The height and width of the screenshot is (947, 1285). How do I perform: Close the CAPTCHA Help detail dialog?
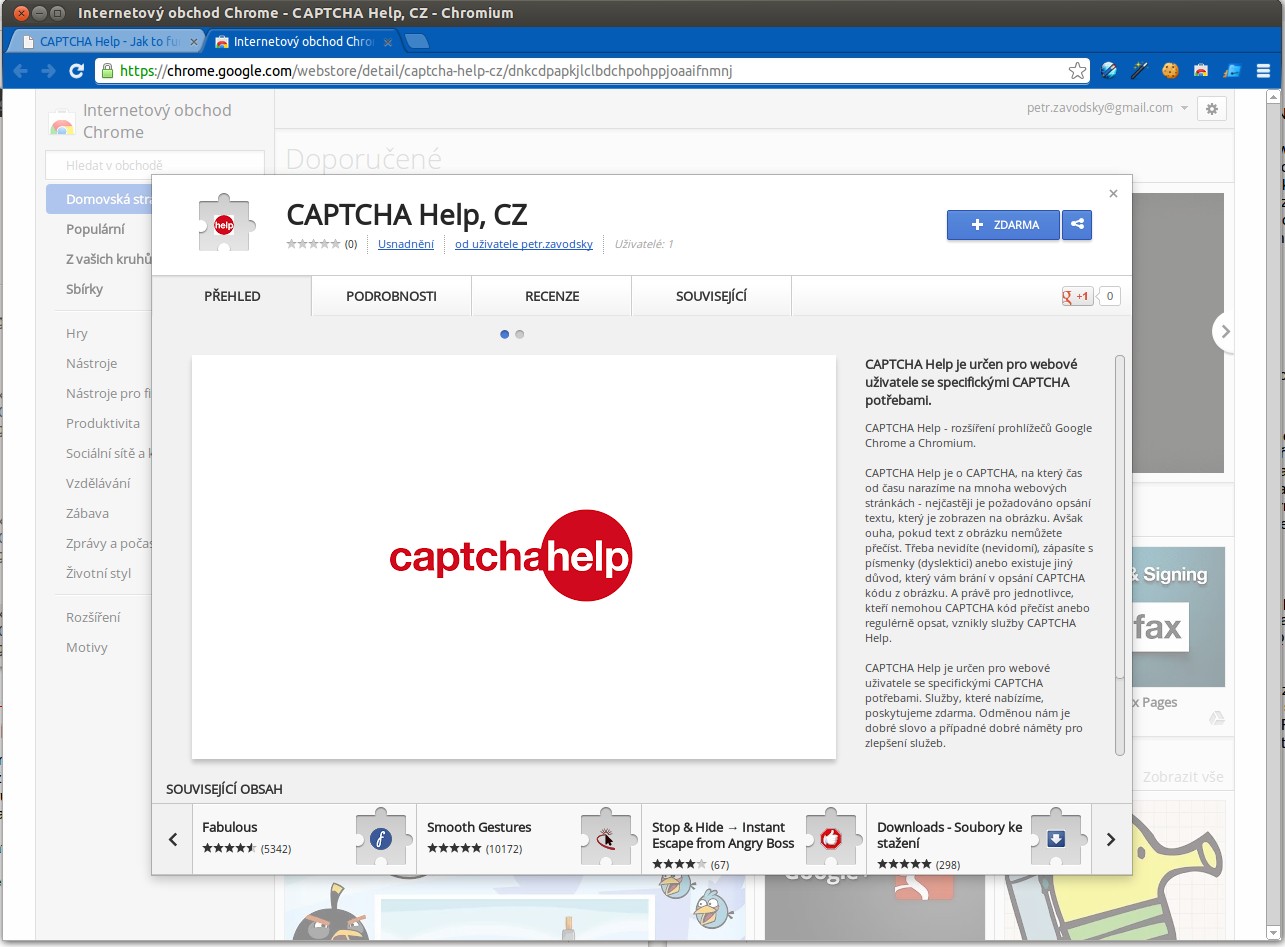[x=1113, y=194]
